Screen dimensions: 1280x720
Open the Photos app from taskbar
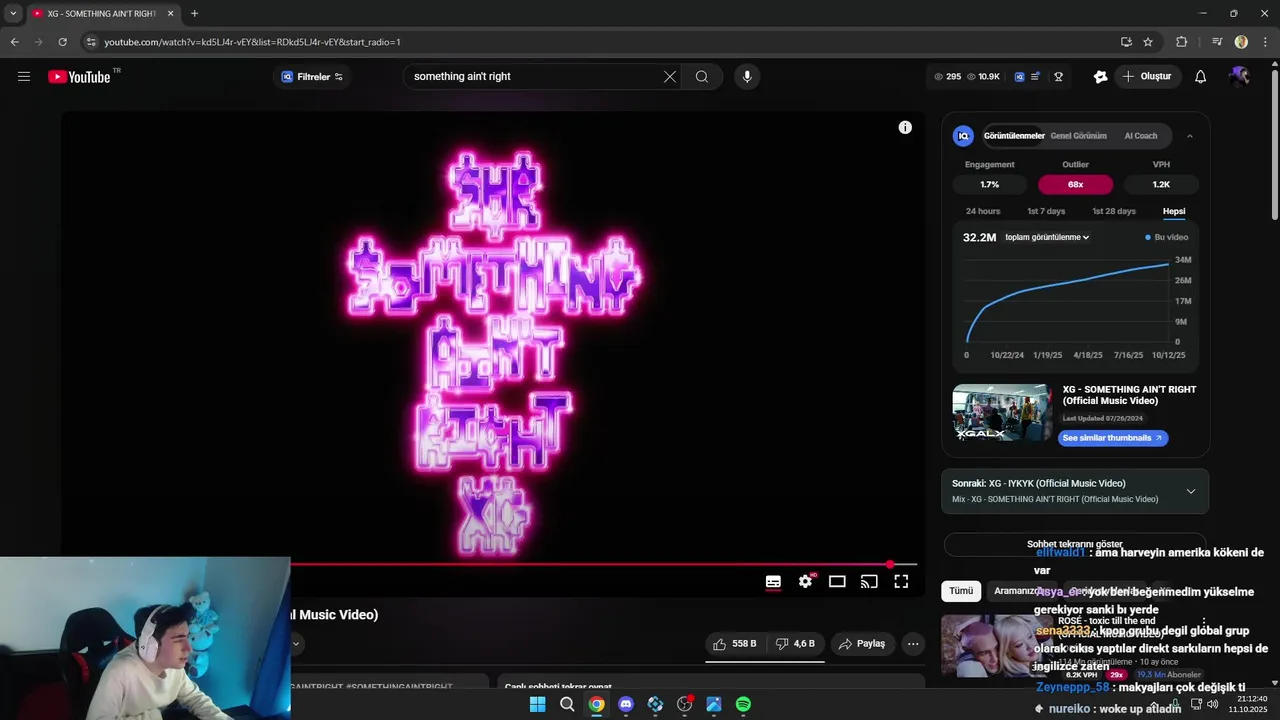point(714,704)
